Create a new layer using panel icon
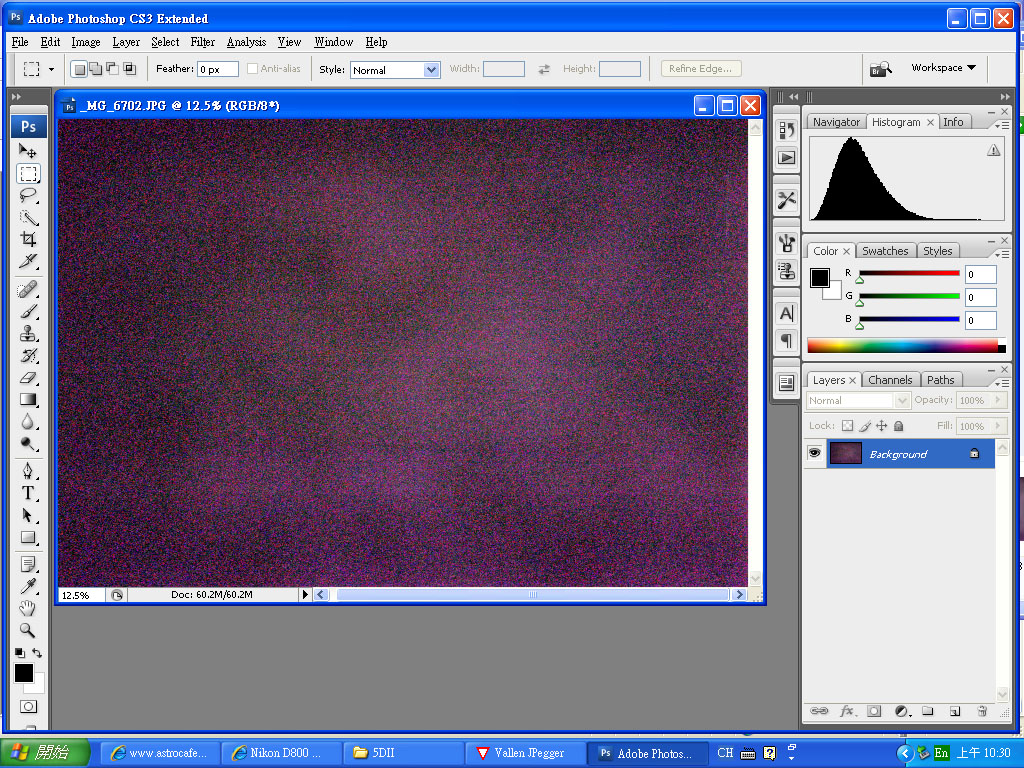Image resolution: width=1024 pixels, height=768 pixels. tap(954, 711)
